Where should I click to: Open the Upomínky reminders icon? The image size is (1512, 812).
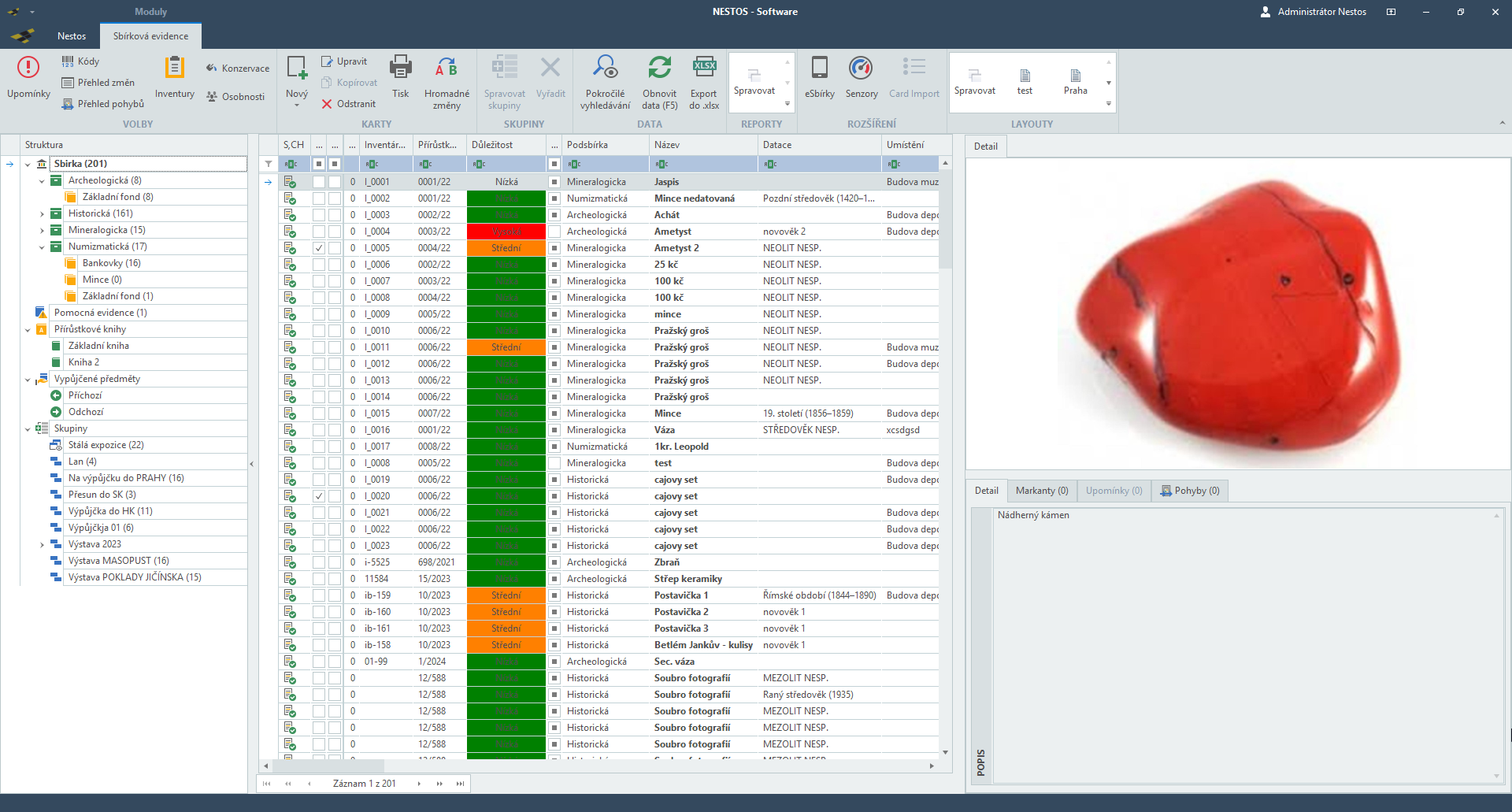point(28,68)
